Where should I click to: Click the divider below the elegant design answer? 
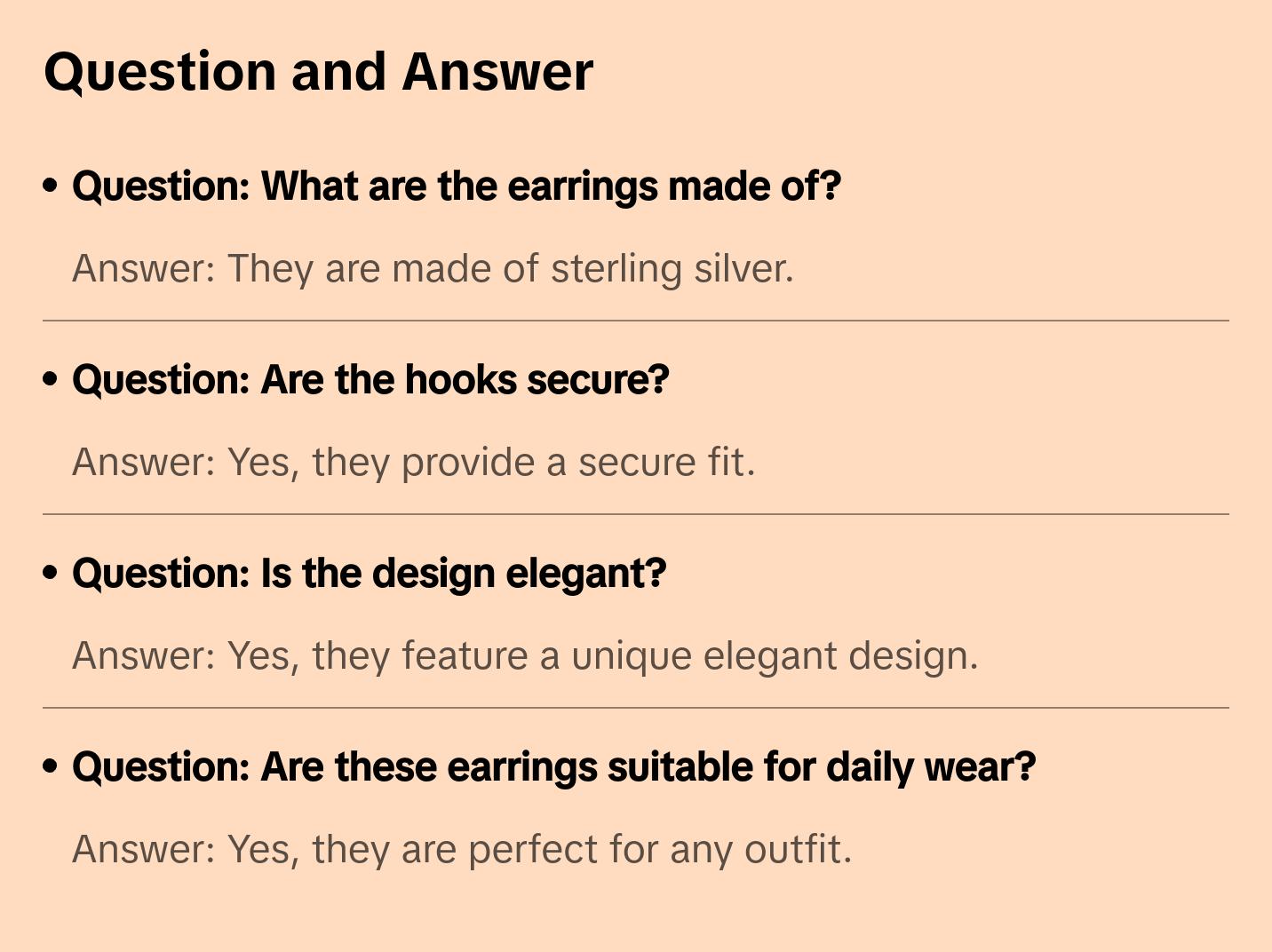tap(636, 708)
